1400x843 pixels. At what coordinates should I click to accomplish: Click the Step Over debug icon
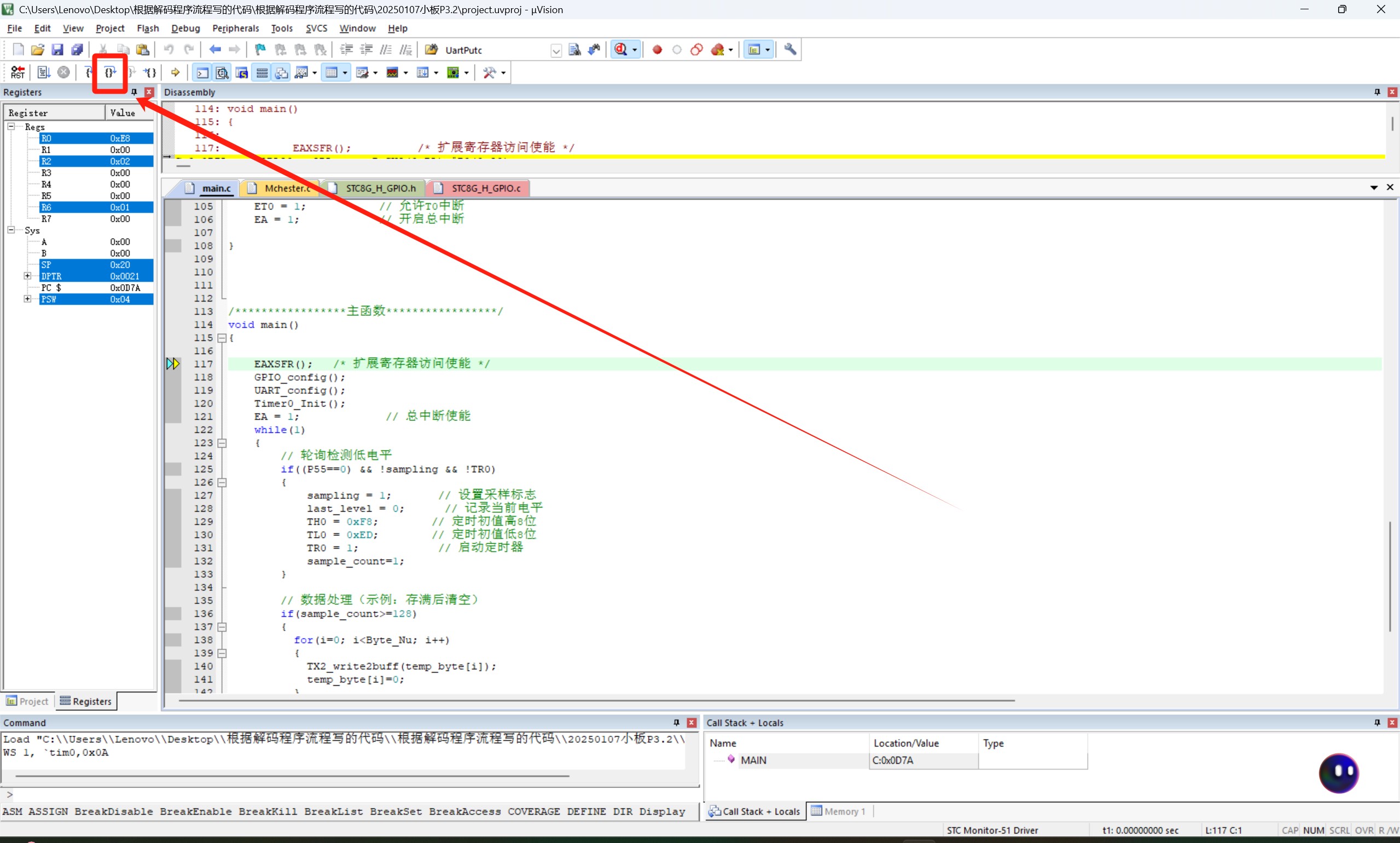[110, 72]
